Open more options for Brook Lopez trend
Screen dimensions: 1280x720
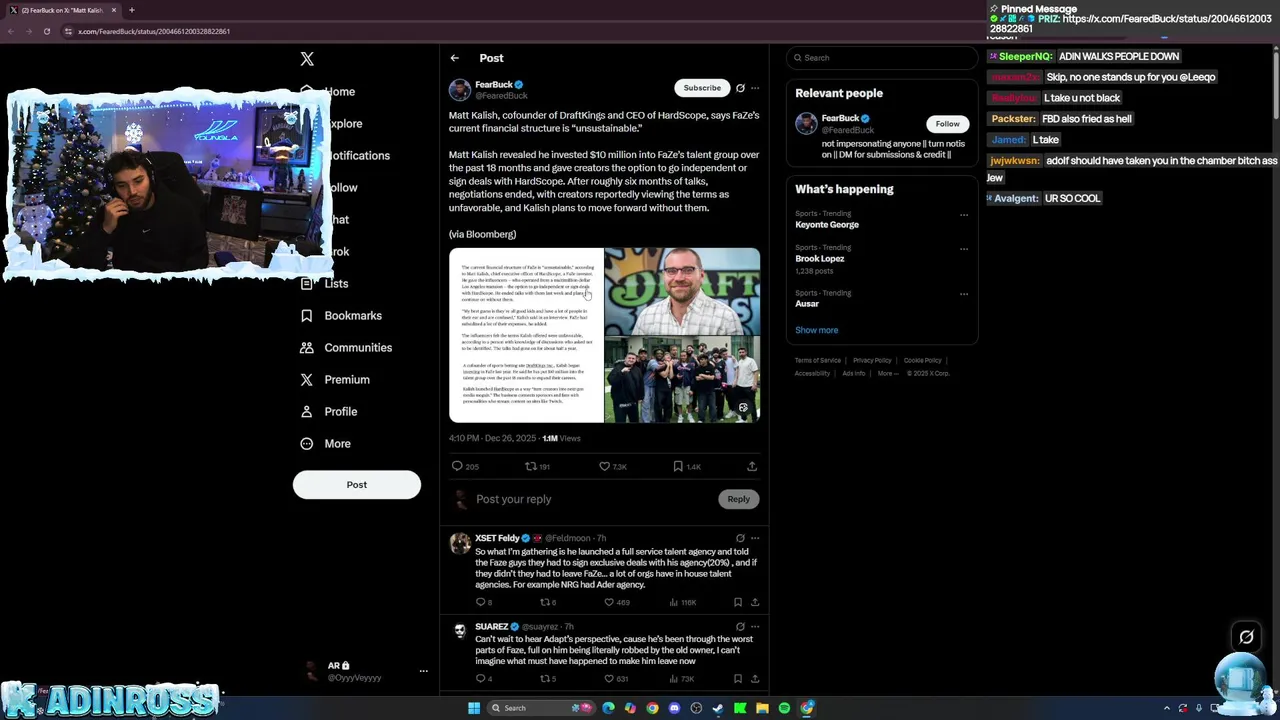coord(964,248)
